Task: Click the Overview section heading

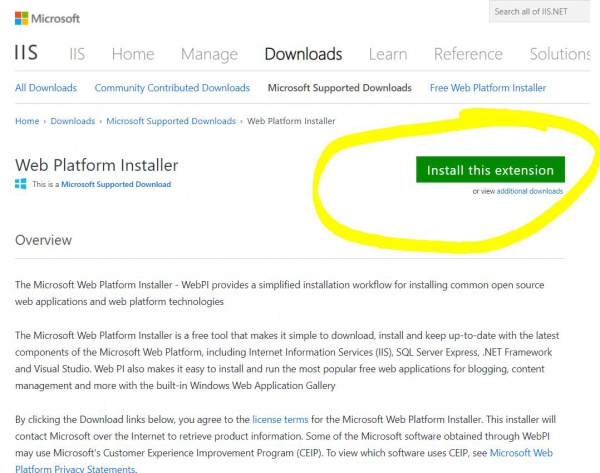Action: (x=43, y=240)
